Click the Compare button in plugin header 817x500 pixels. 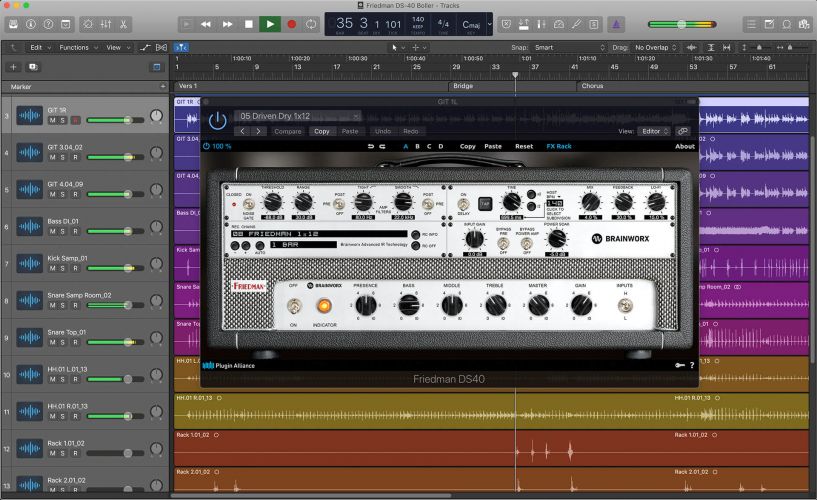(288, 131)
